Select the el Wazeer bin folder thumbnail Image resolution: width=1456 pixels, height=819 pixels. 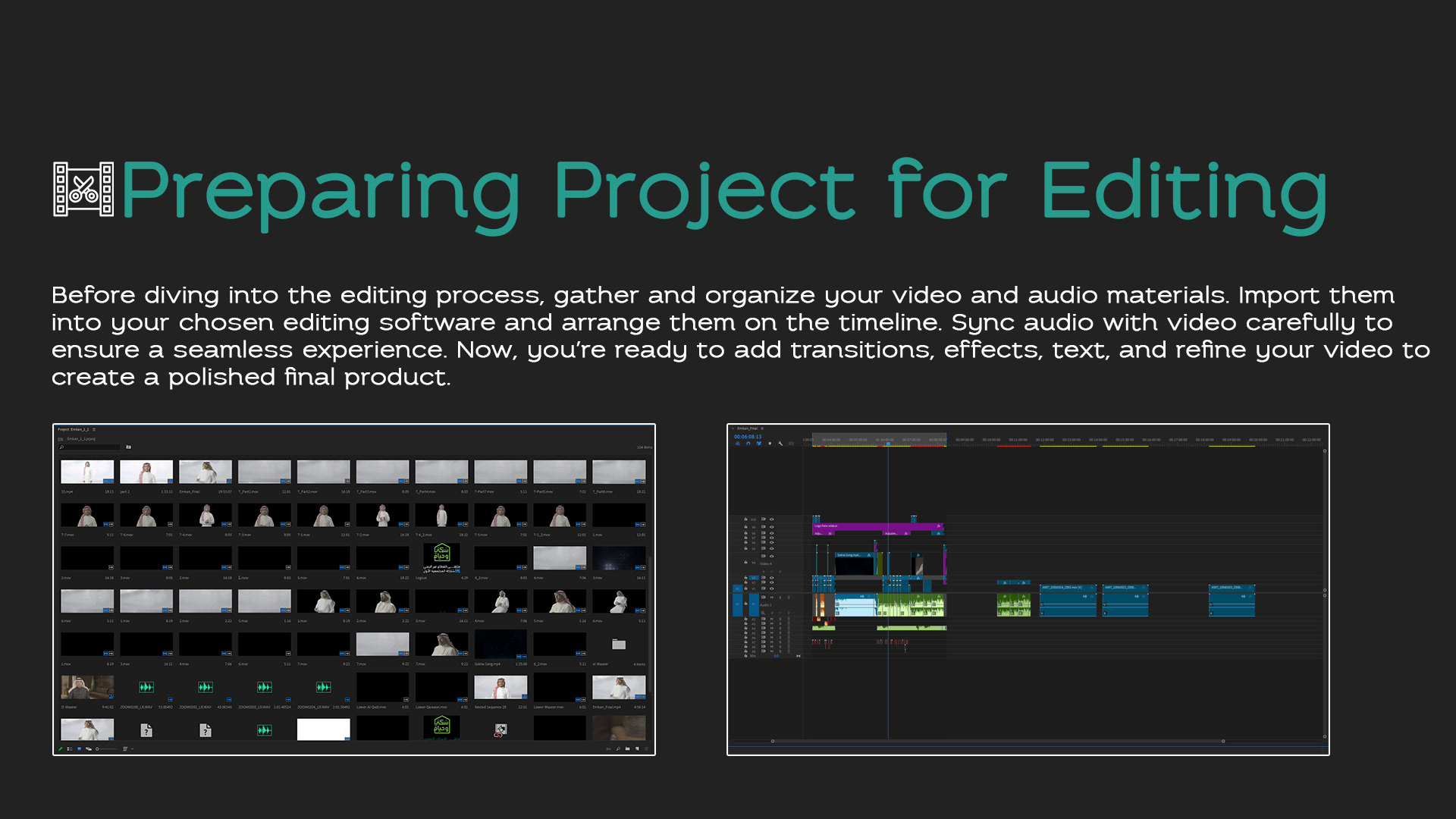click(619, 645)
